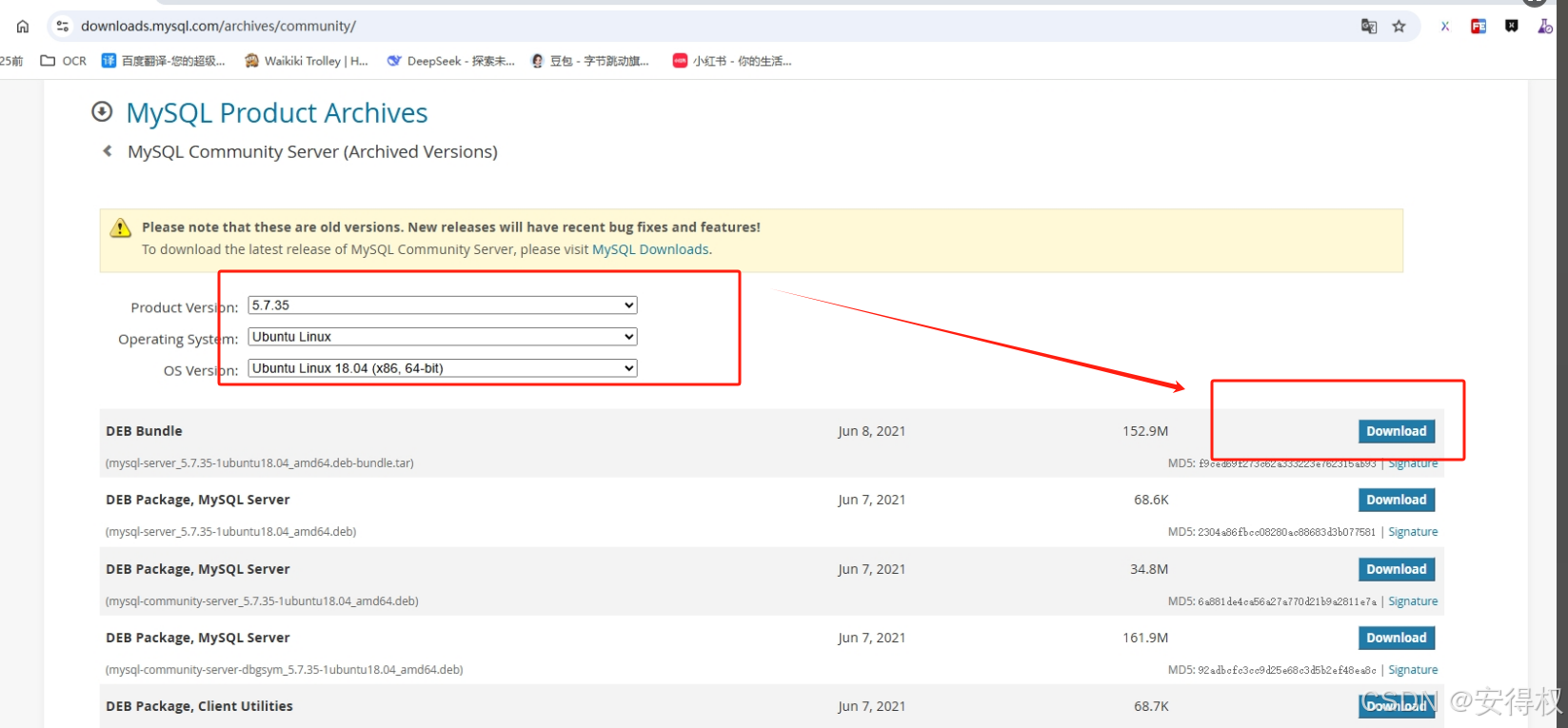Click the MySQL Community Server (Archived Versions) text
This screenshot has width=1568, height=728.
coord(312,152)
